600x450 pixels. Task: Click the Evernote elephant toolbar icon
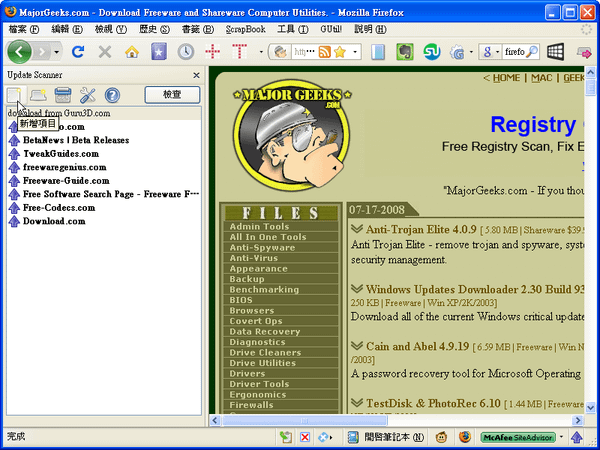(x=404, y=52)
